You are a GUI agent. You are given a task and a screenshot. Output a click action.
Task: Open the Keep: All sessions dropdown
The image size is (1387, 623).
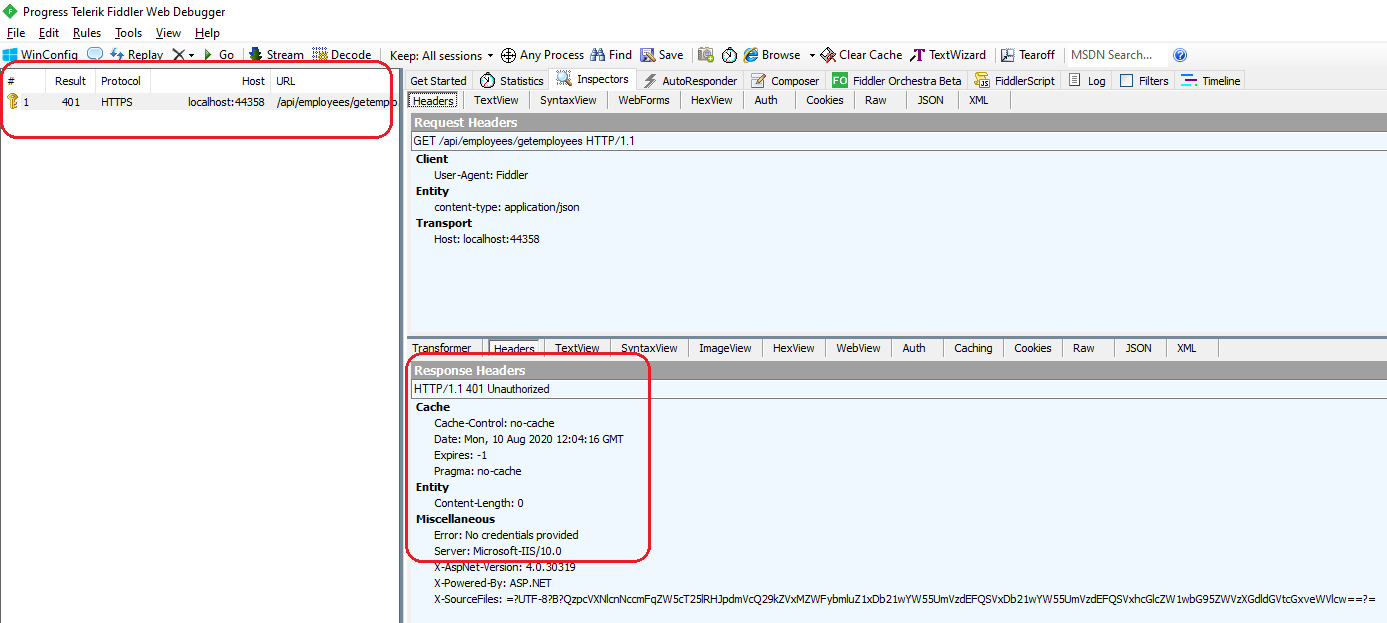pyautogui.click(x=442, y=55)
